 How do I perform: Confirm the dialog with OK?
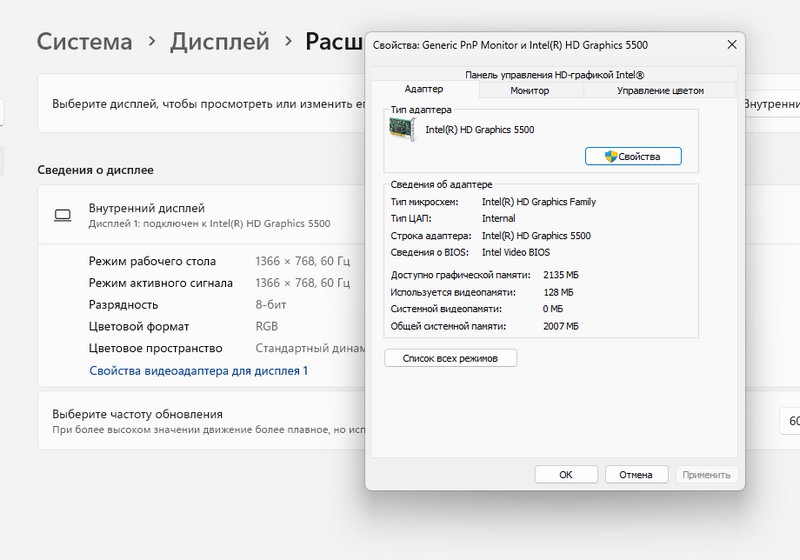tap(565, 475)
